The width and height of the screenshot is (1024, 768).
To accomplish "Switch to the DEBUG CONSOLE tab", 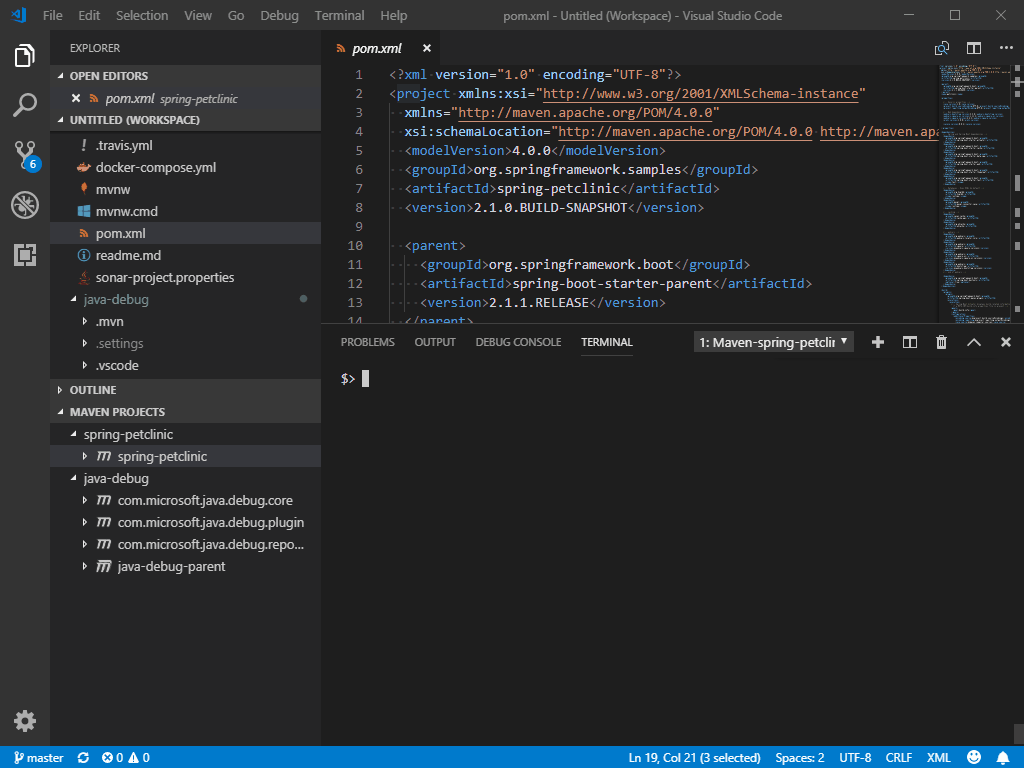I will click(517, 341).
